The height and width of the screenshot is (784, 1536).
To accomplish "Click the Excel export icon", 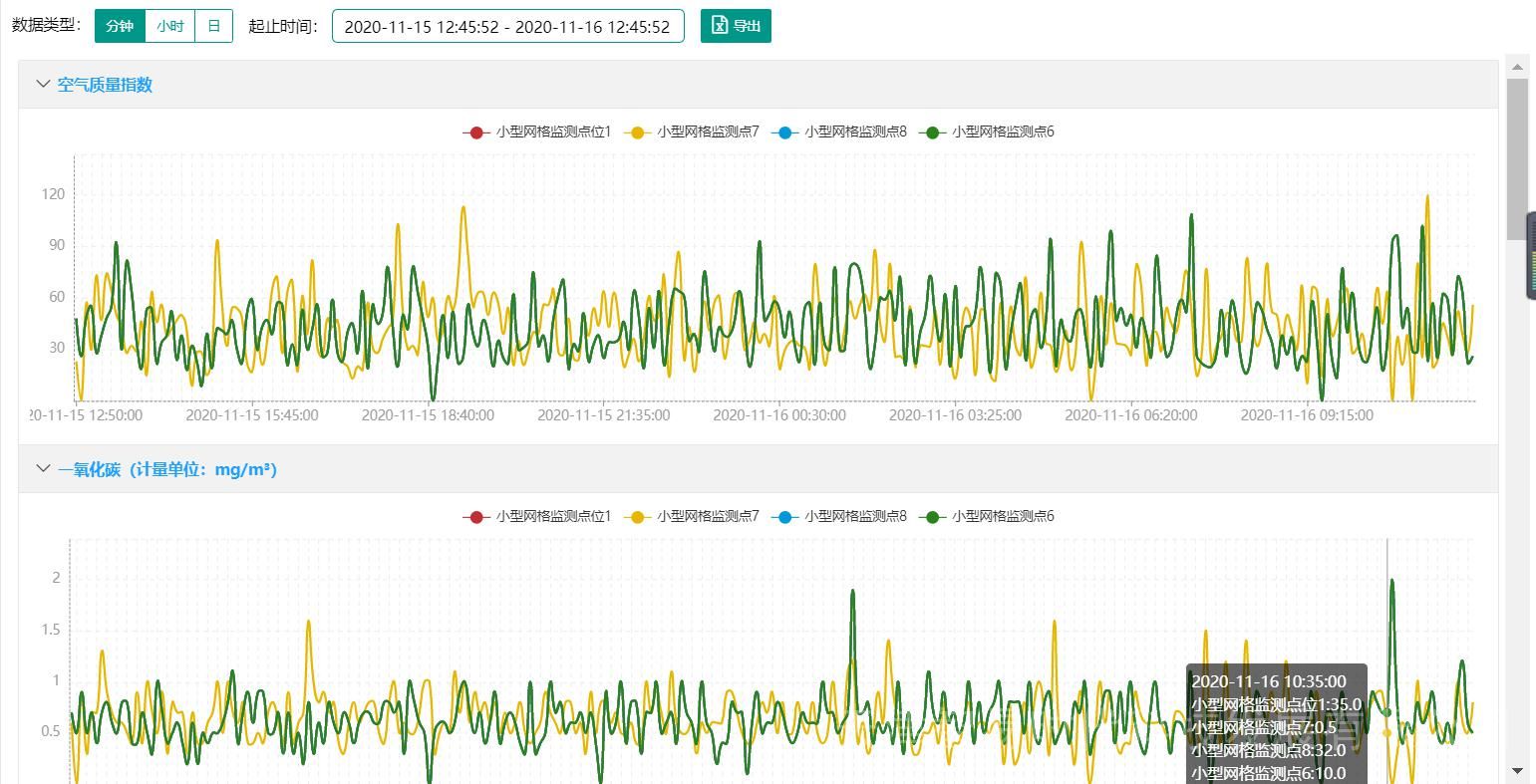I will click(720, 26).
